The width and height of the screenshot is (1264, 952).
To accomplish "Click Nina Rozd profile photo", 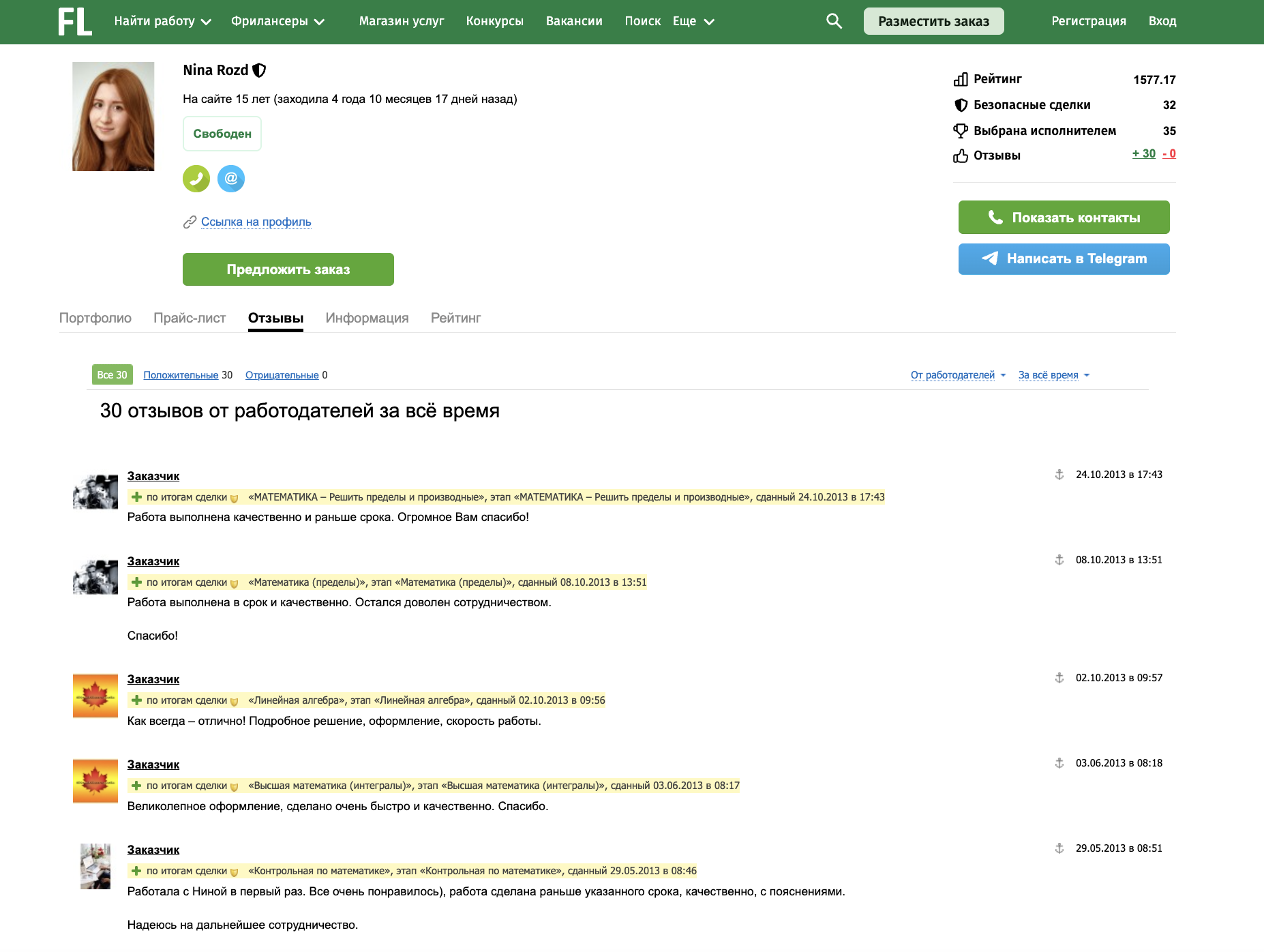I will click(x=113, y=117).
